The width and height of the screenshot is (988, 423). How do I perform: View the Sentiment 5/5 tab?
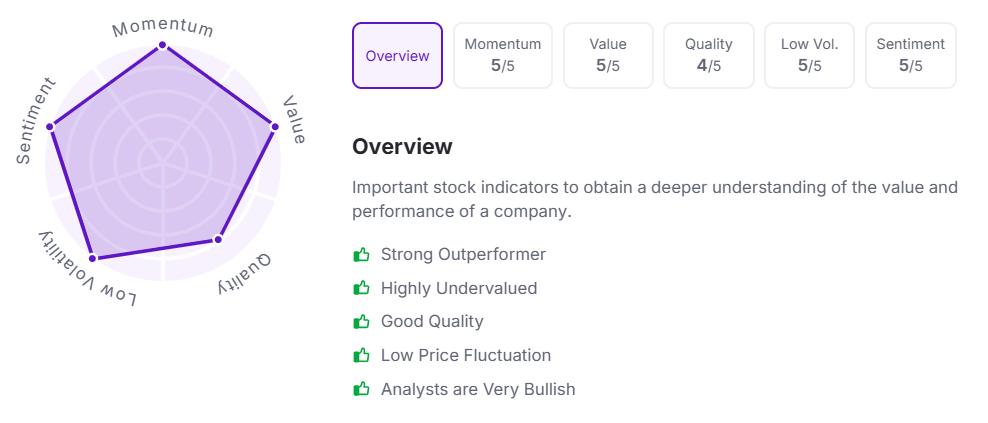[x=910, y=56]
